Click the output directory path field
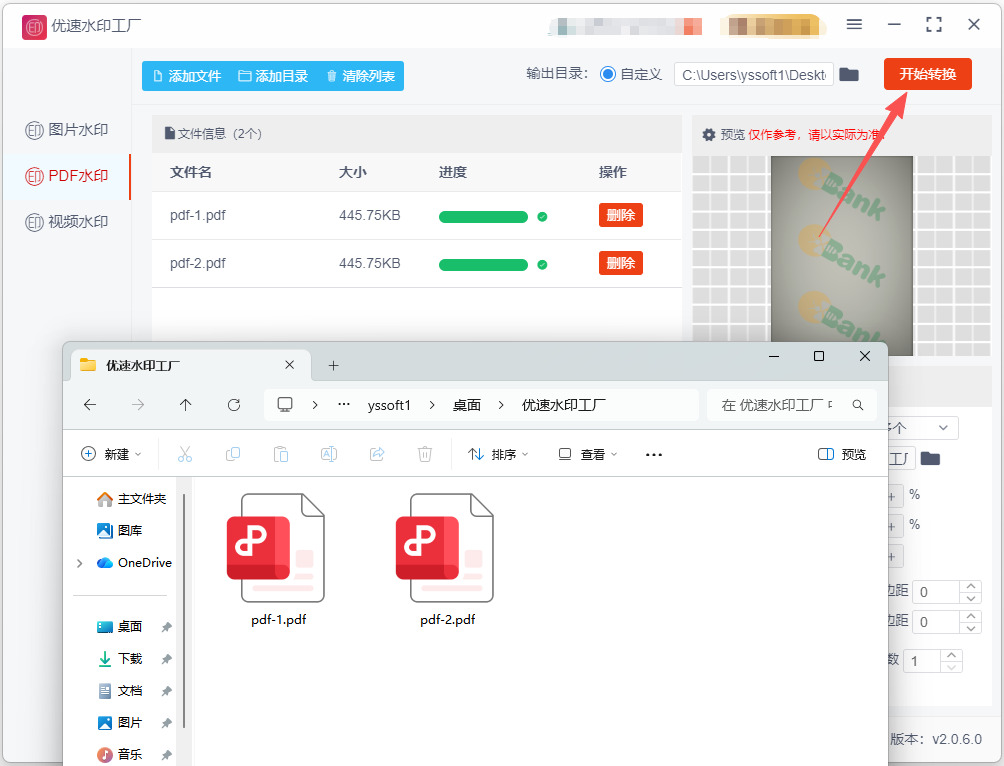Screen dimensions: 1004x766 [x=754, y=75]
